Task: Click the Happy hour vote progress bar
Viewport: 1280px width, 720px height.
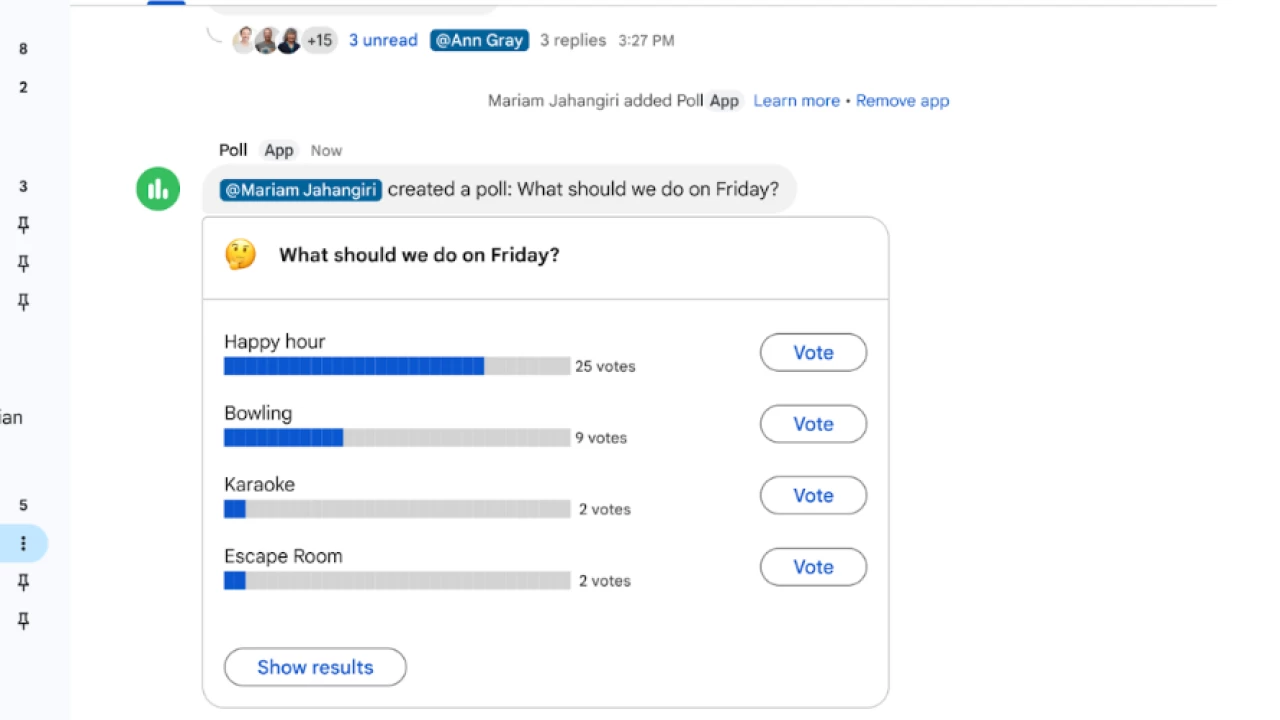Action: point(396,366)
